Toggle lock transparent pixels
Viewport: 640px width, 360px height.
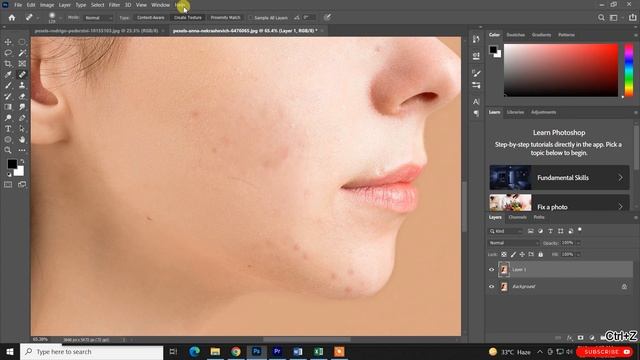[x=504, y=254]
